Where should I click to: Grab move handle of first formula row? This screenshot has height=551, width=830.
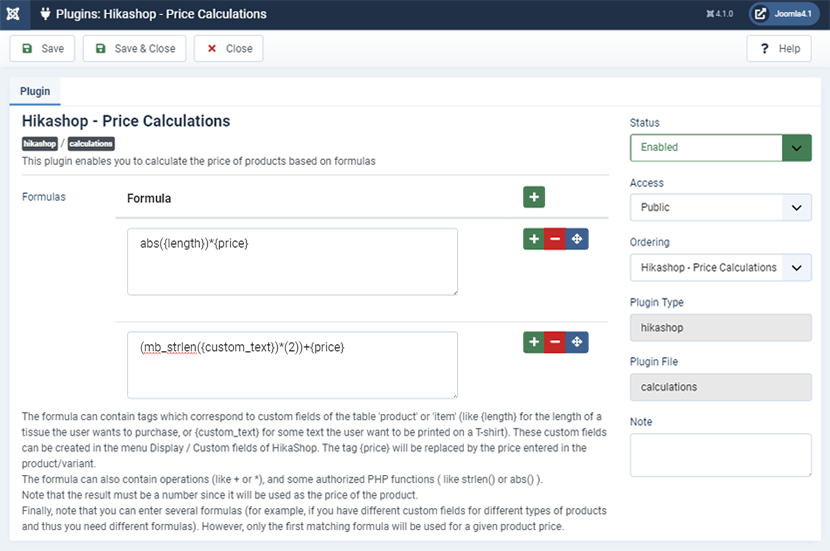pos(577,239)
